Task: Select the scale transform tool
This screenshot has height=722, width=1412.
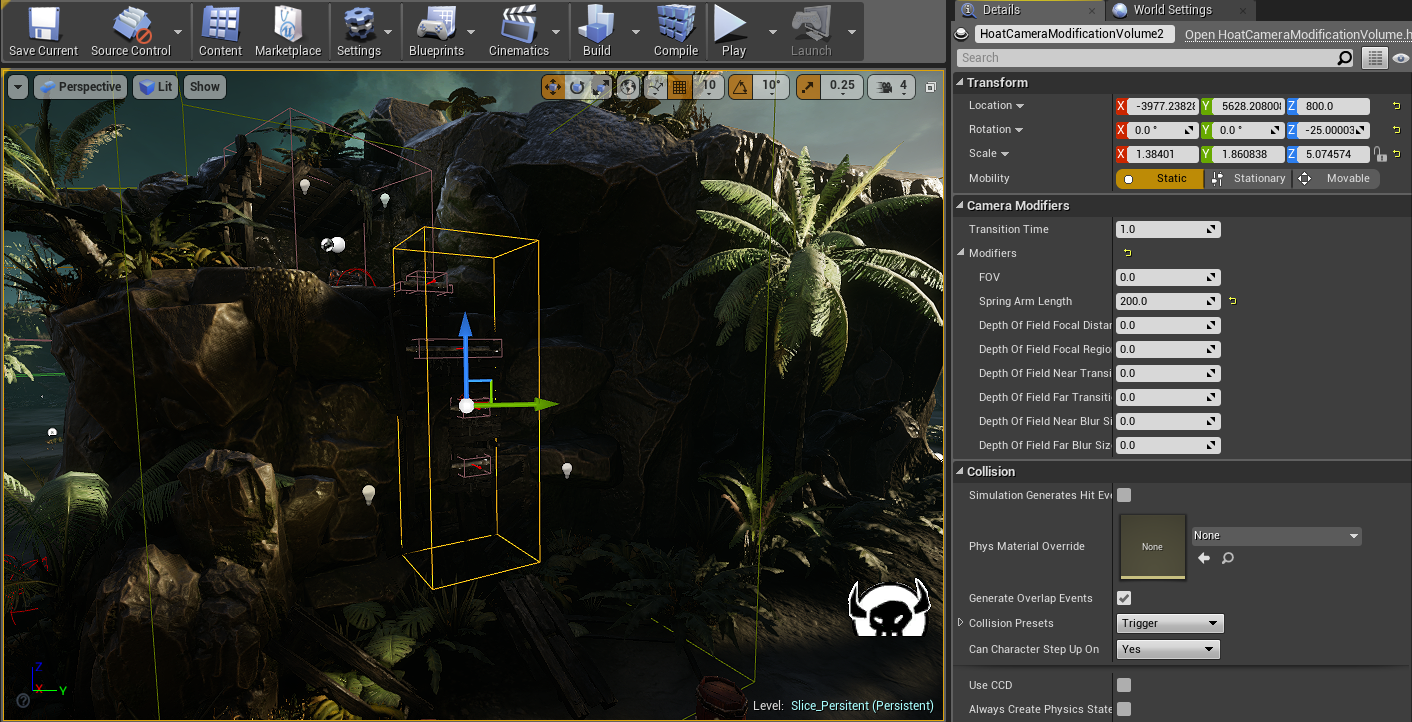Action: click(x=600, y=87)
